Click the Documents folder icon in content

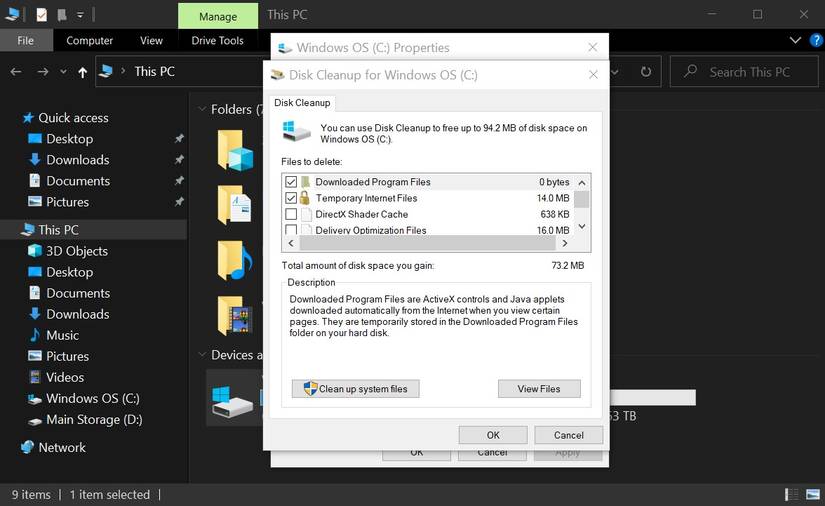[235, 204]
